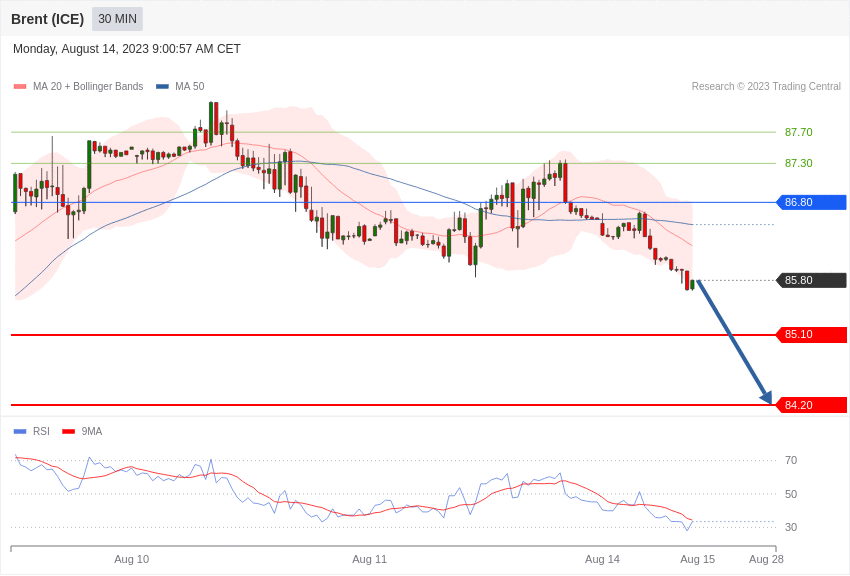Click the 30 MIN timeframe badge

[117, 19]
